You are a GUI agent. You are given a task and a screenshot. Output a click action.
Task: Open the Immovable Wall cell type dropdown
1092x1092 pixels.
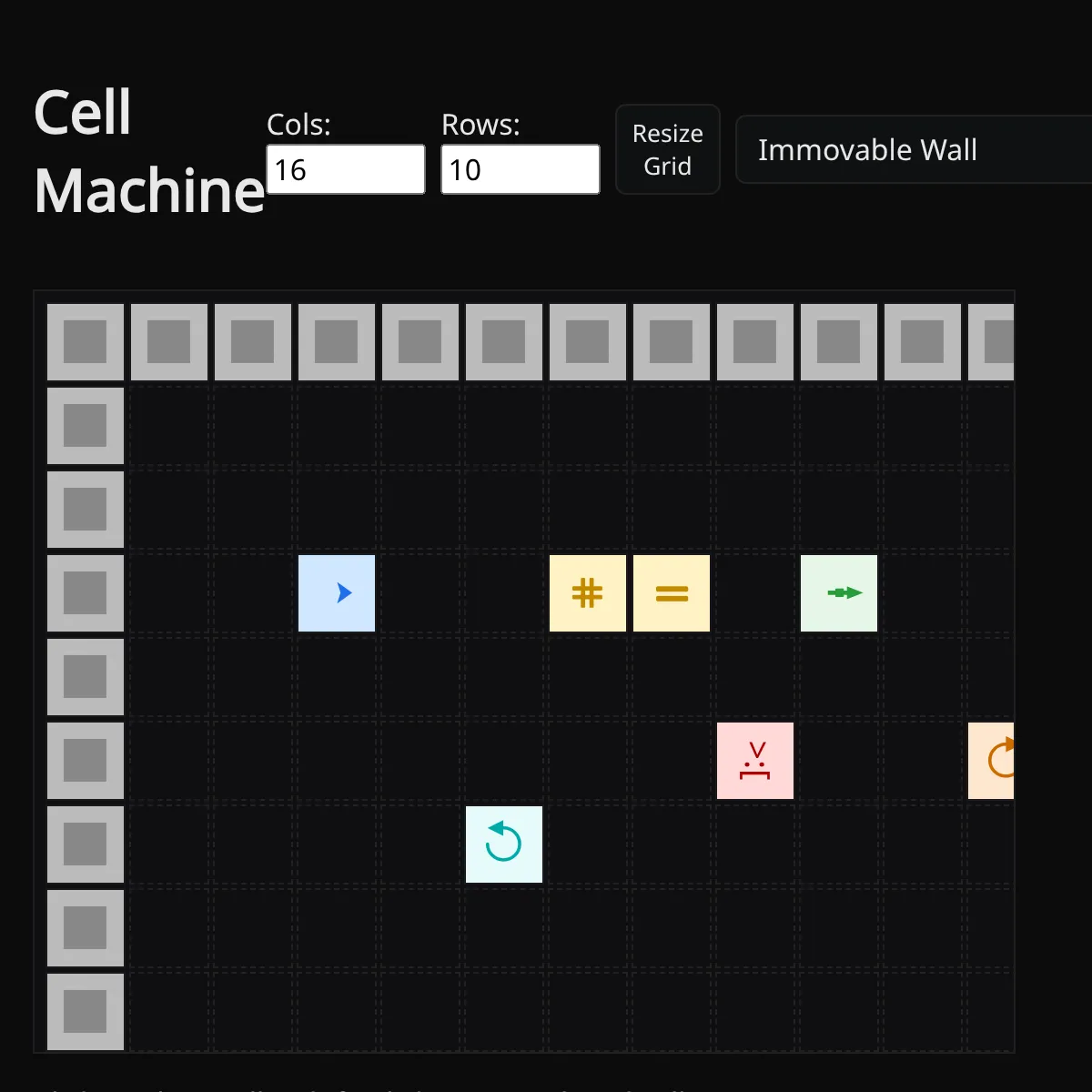pos(910,150)
